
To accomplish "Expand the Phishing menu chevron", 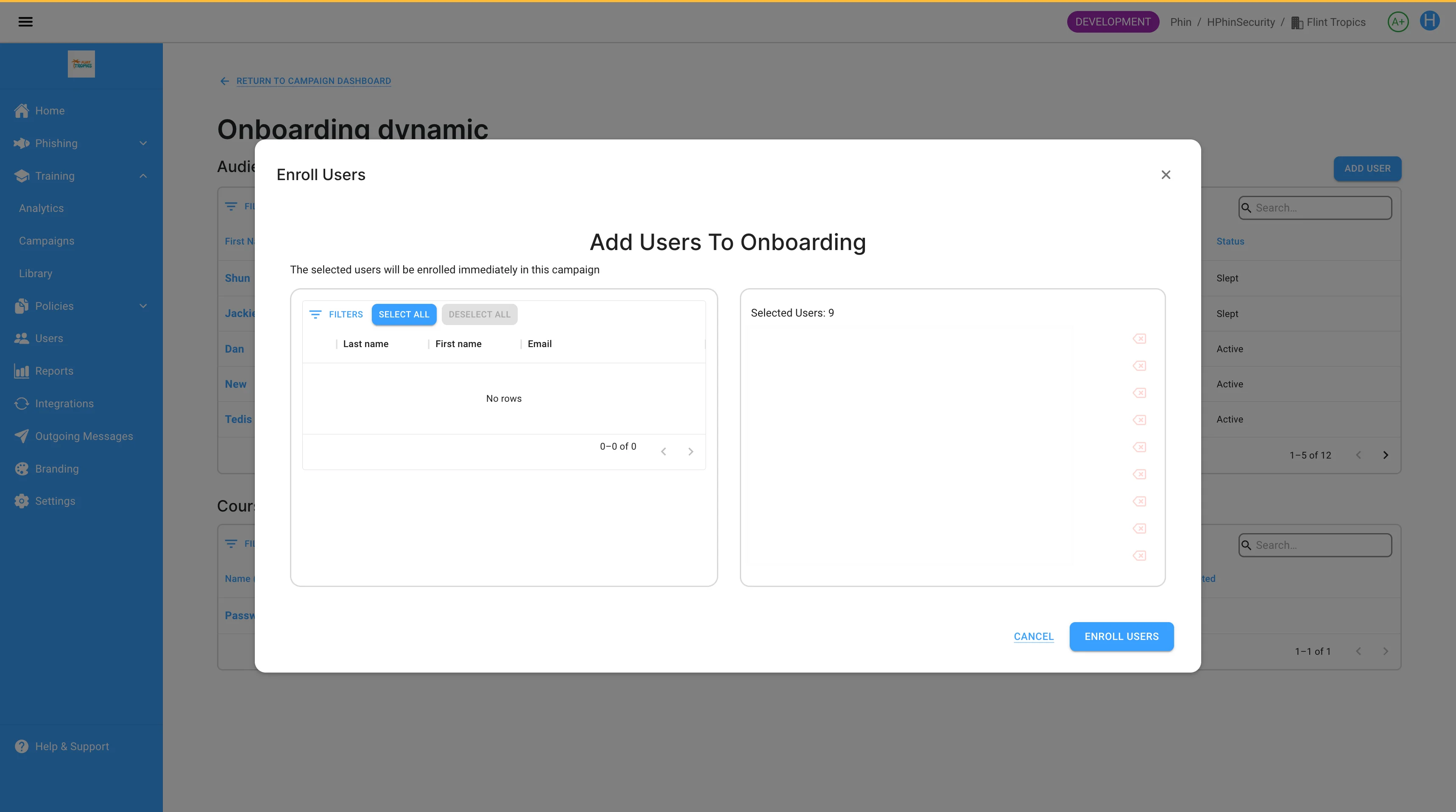I will (143, 144).
